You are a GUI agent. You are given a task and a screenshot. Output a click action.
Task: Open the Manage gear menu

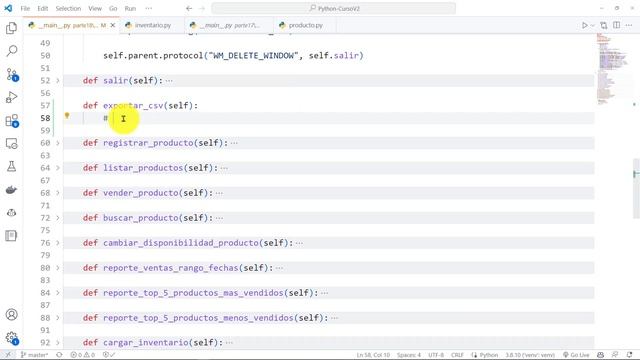[11, 338]
